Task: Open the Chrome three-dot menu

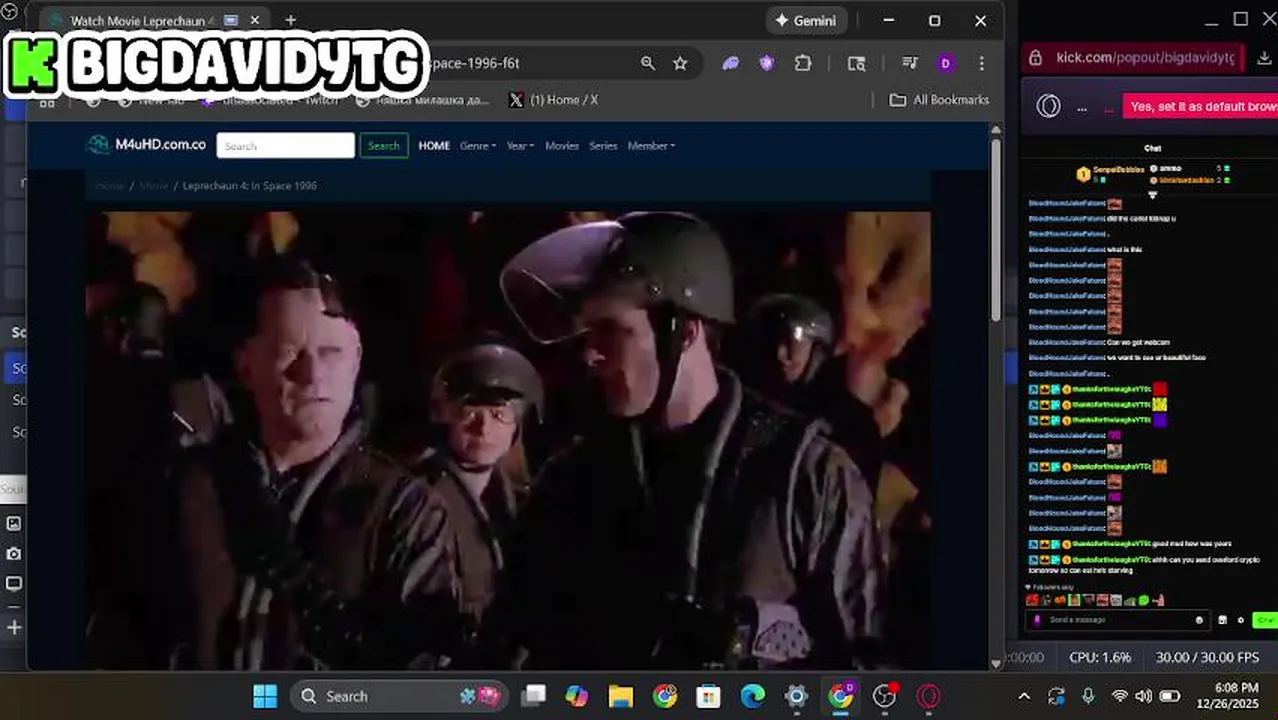Action: click(981, 63)
